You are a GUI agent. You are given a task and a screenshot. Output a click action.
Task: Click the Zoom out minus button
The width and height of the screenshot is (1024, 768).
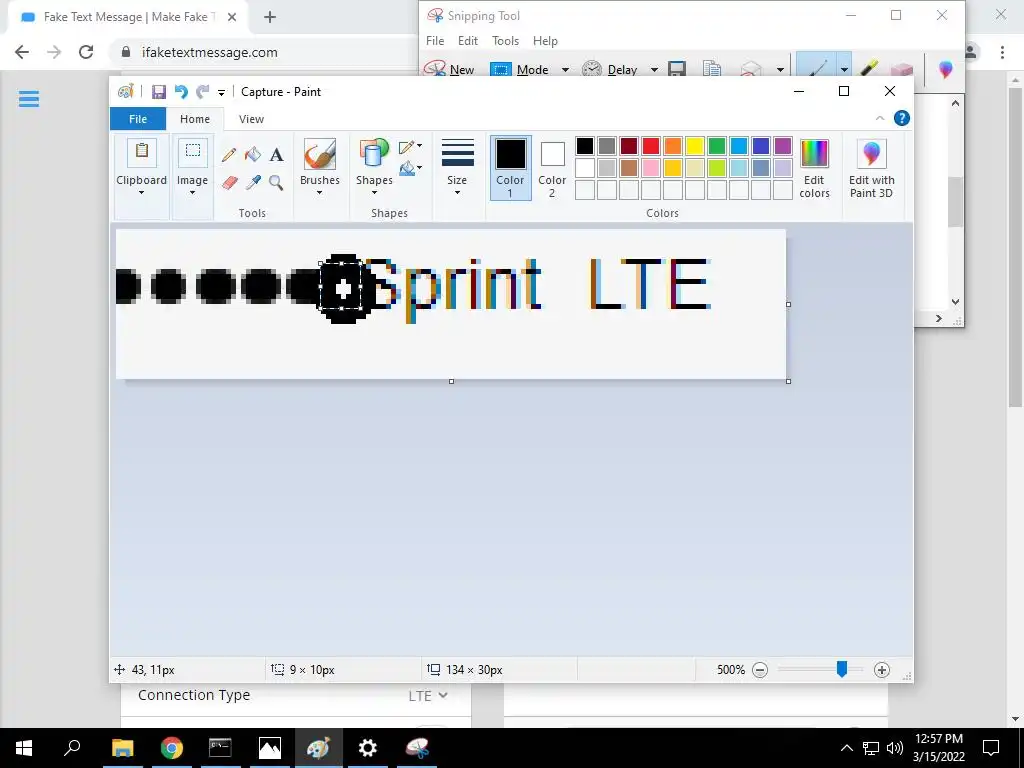760,670
